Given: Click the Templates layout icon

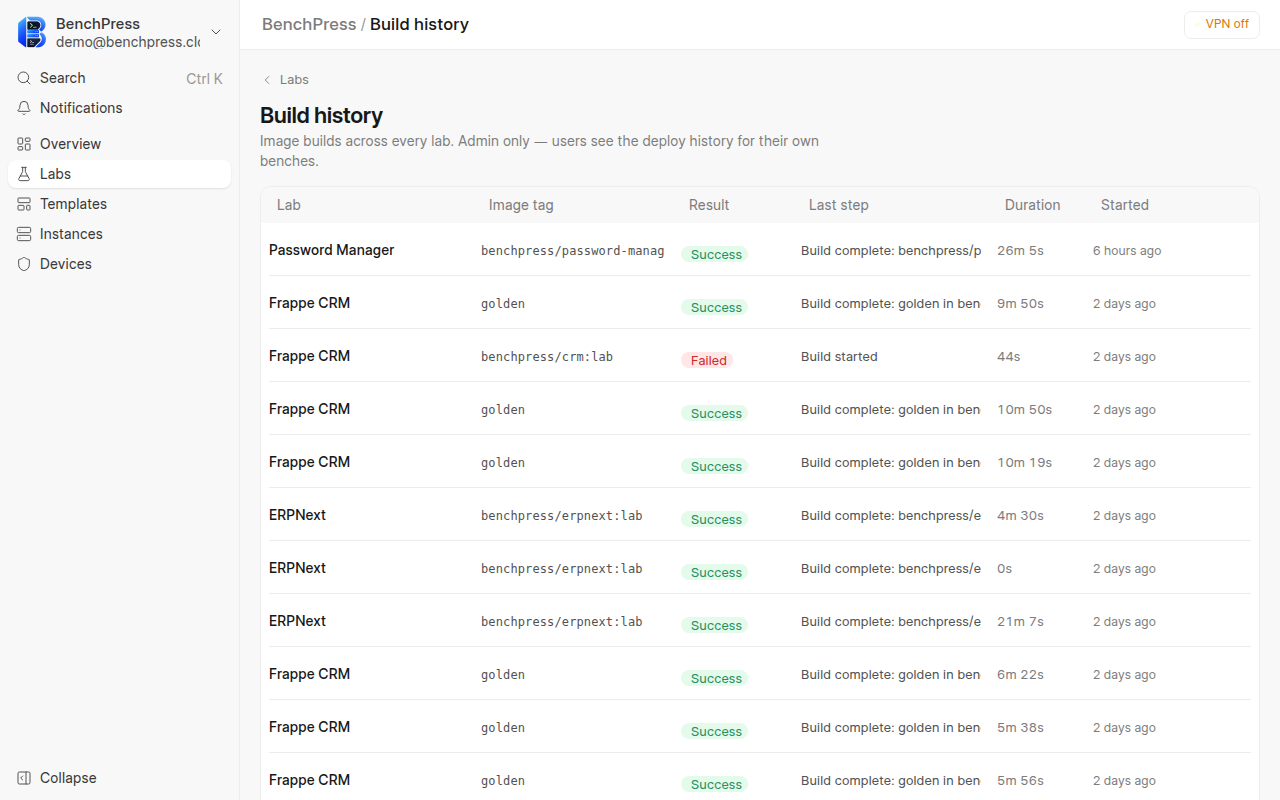Looking at the screenshot, I should click(x=24, y=204).
